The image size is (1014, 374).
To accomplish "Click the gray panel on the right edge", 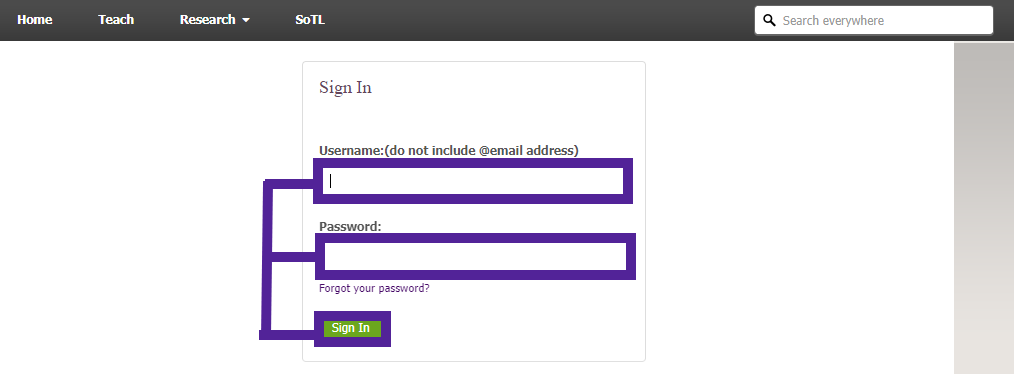I will tap(984, 208).
